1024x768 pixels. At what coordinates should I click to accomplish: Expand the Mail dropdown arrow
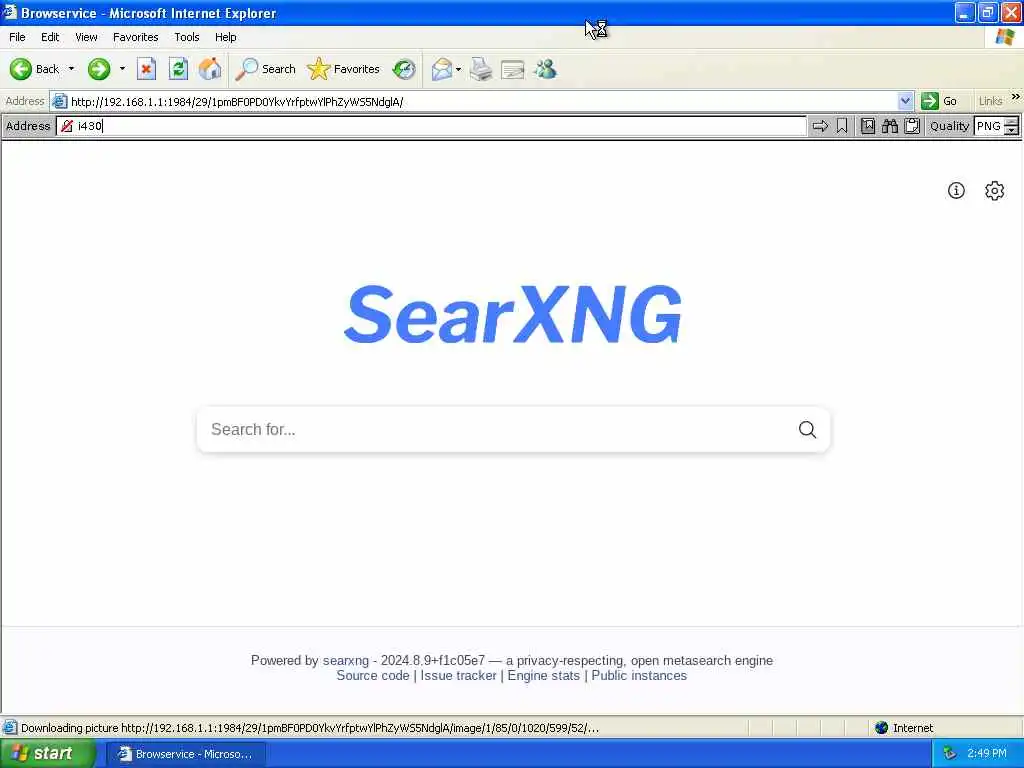(x=458, y=69)
